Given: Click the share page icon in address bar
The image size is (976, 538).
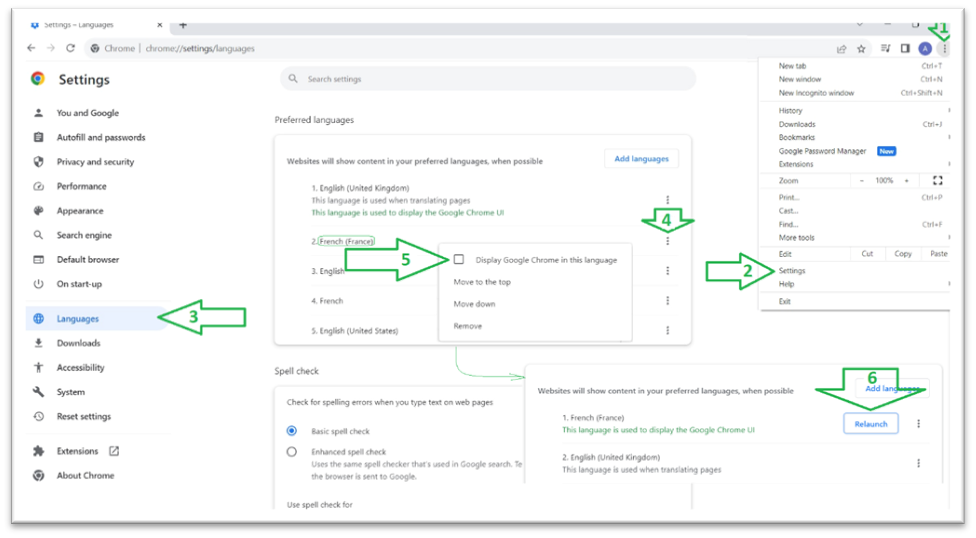Looking at the screenshot, I should coord(842,49).
